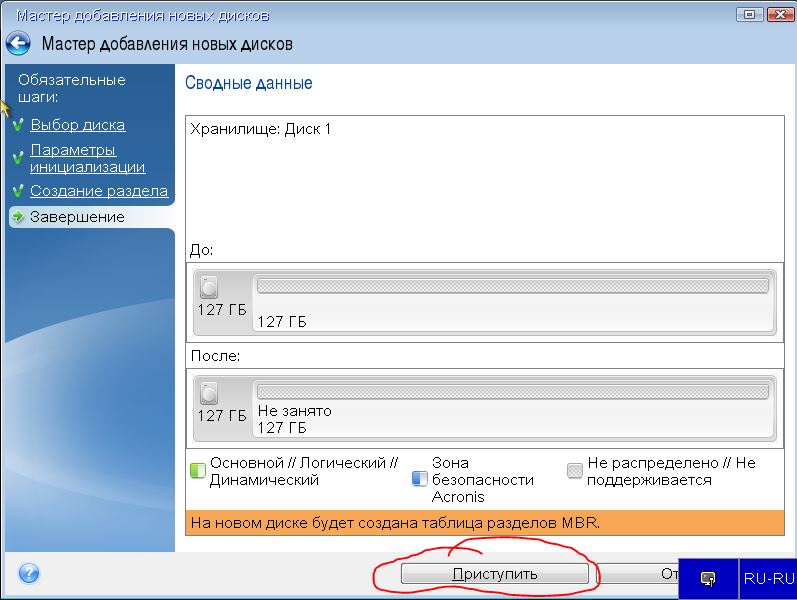The height and width of the screenshot is (600, 797).
Task: Click the checkmark beside "Параметры инициализации"
Action: [x=18, y=159]
